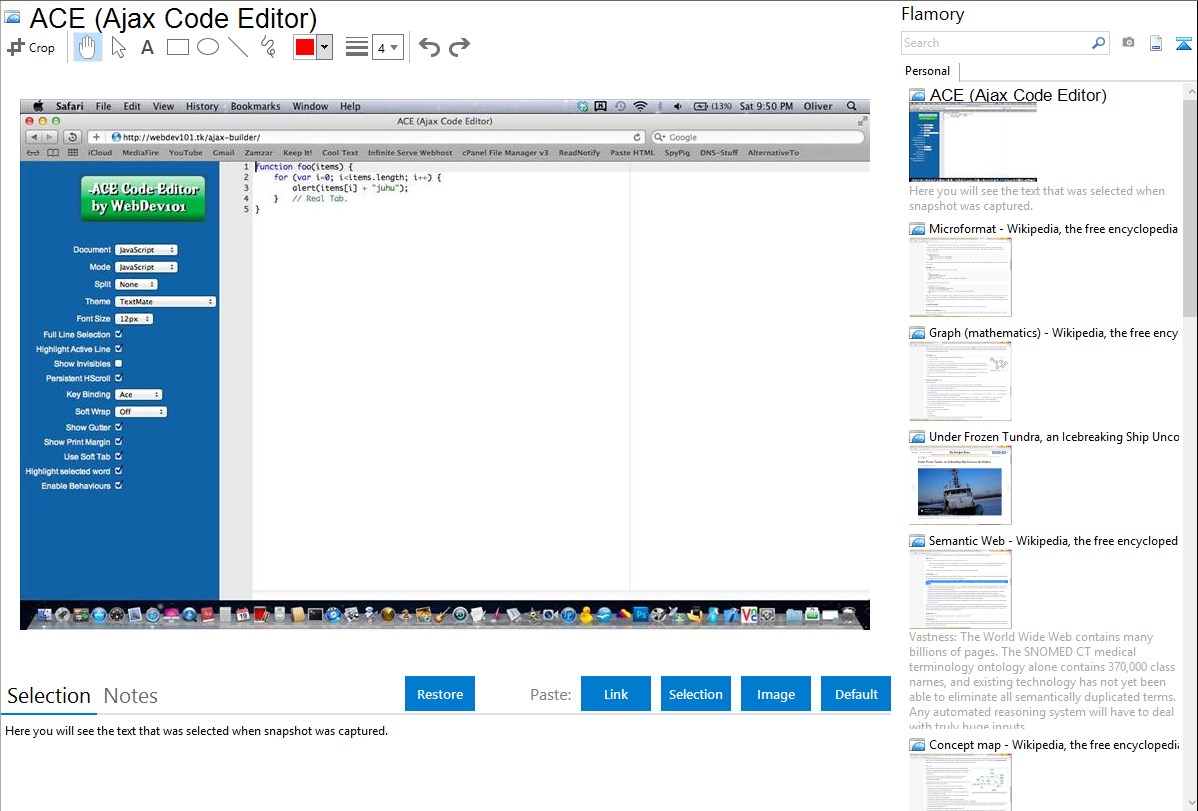Open the File menu in Safari's menu bar
This screenshot has width=1198, height=811.
[x=103, y=106]
